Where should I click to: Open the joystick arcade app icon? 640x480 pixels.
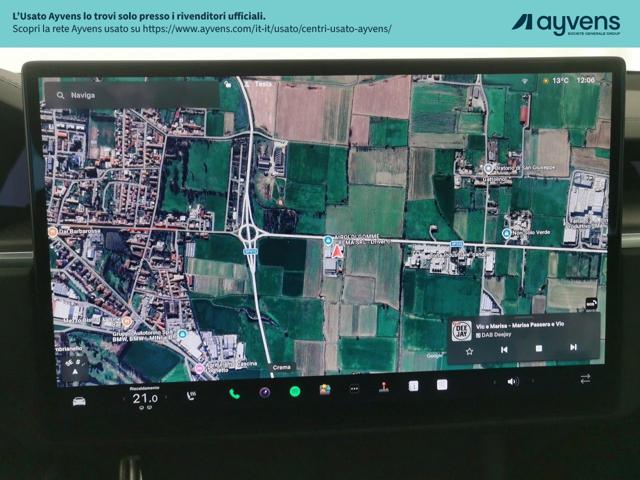[383, 387]
